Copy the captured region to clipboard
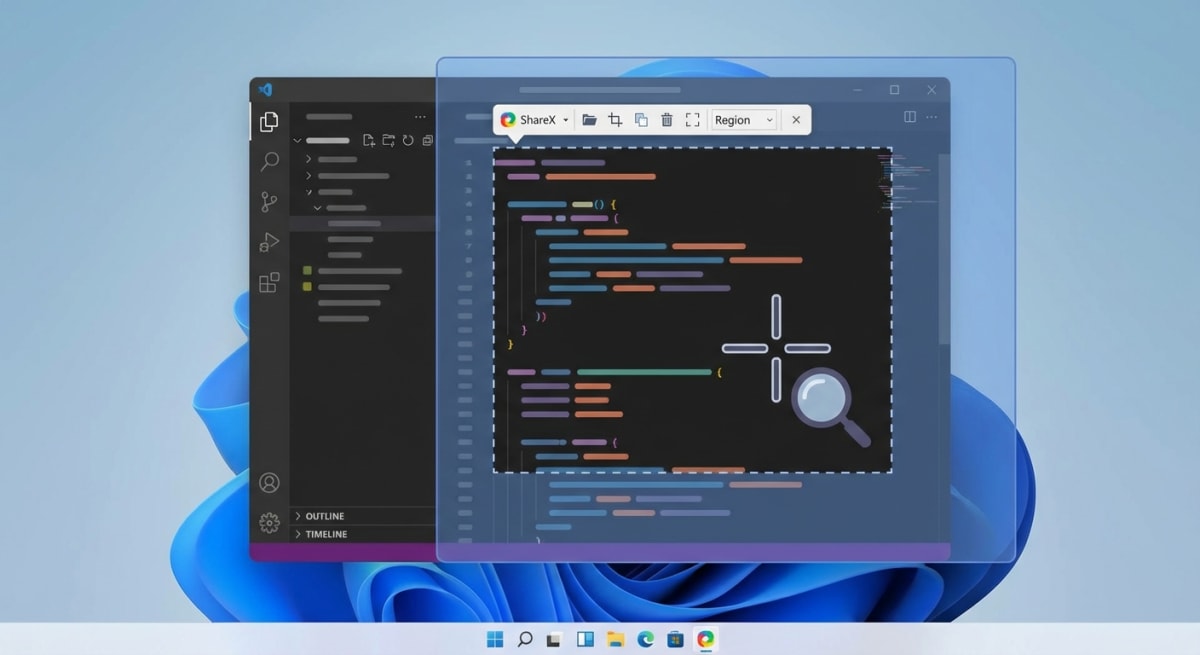This screenshot has height=655, width=1200. (x=640, y=119)
